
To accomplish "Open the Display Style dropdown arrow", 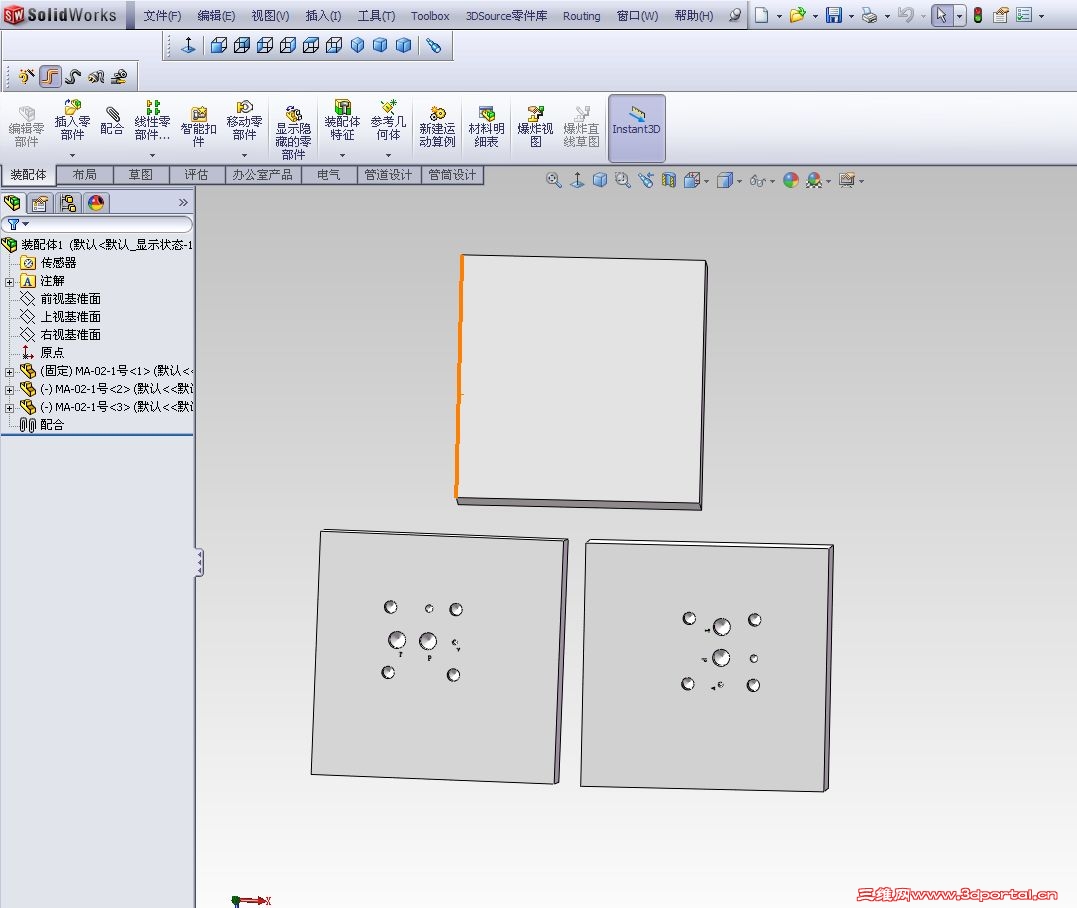I will (x=739, y=181).
